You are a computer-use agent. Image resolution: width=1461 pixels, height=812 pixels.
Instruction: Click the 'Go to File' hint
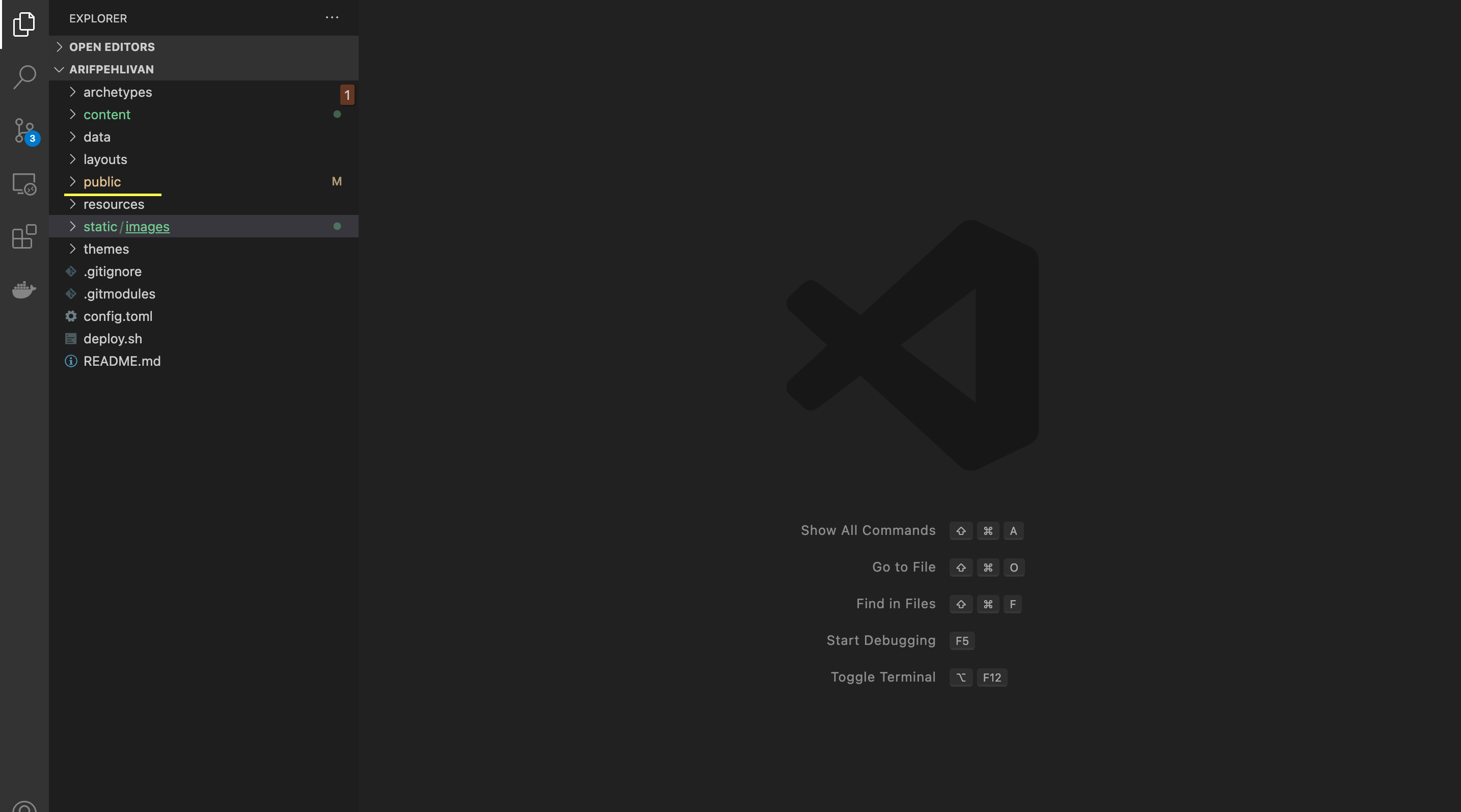[x=904, y=567]
